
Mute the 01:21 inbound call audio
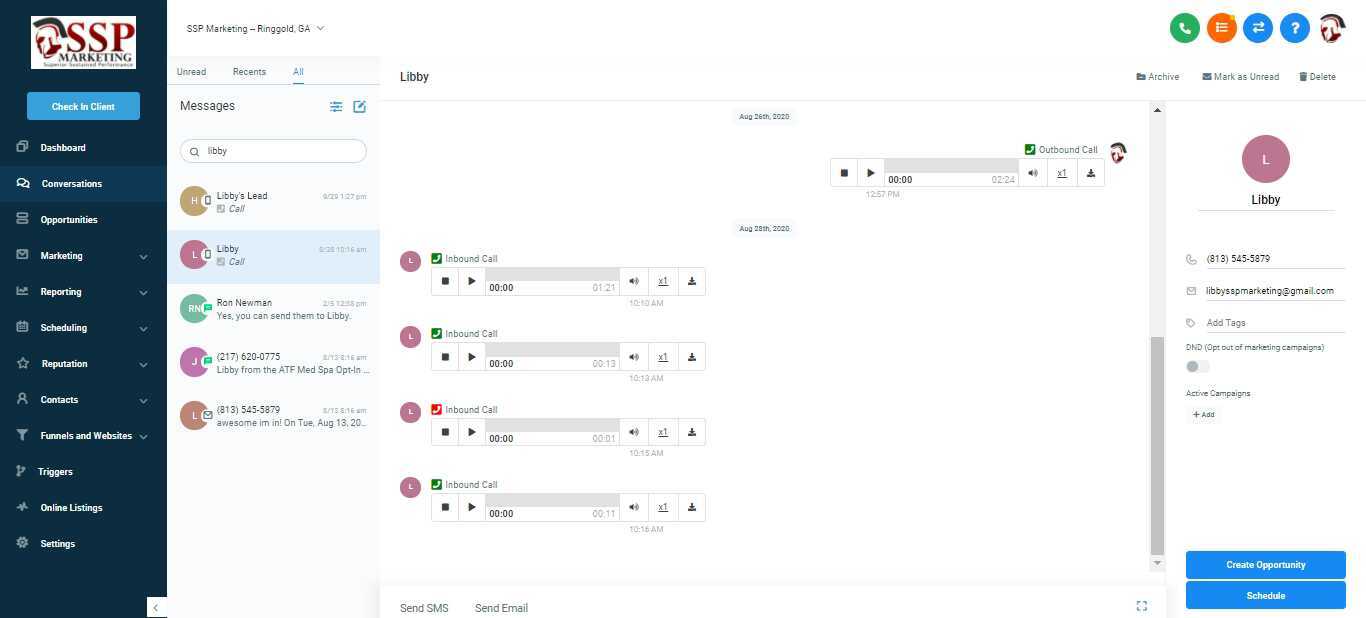634,282
